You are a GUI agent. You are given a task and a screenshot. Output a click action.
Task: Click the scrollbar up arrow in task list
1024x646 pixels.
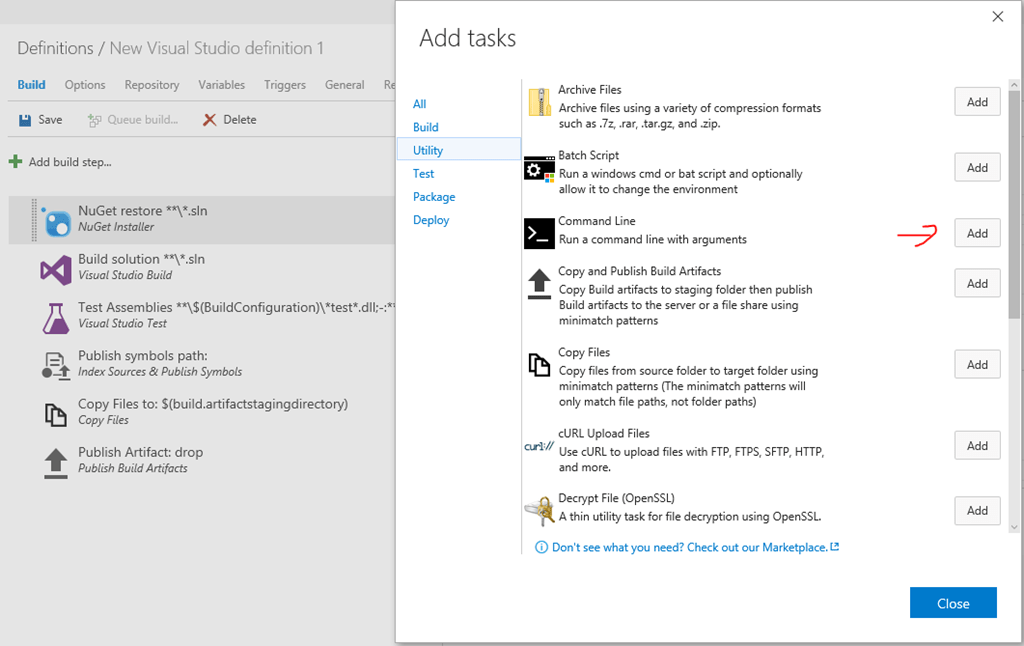pyautogui.click(x=1014, y=85)
